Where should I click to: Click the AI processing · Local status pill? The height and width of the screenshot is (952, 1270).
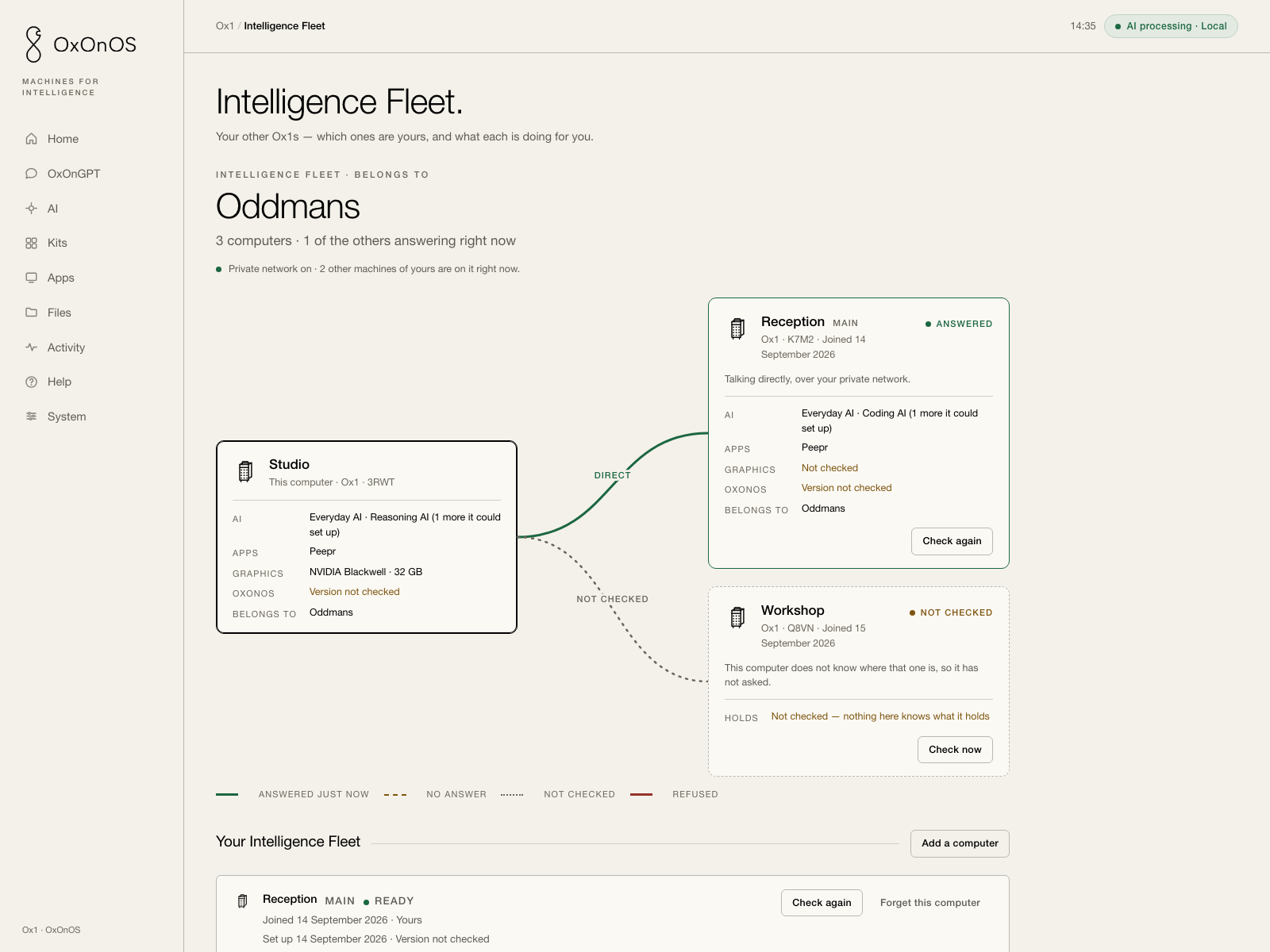pyautogui.click(x=1171, y=26)
